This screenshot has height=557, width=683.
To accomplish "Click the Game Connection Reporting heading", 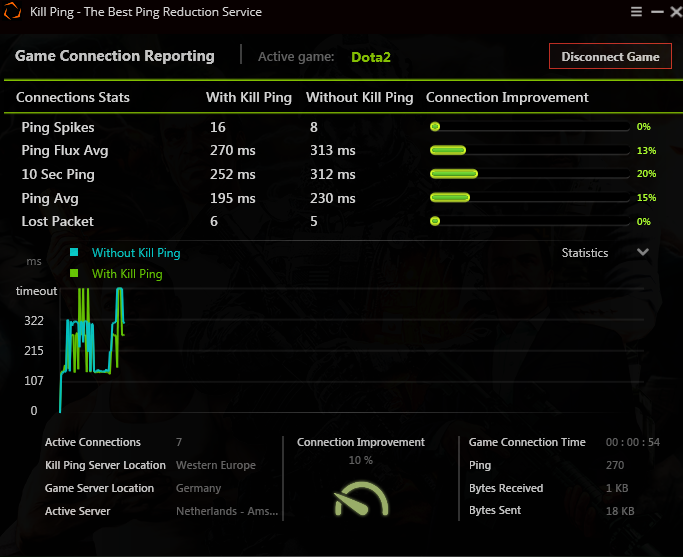I will 115,56.
